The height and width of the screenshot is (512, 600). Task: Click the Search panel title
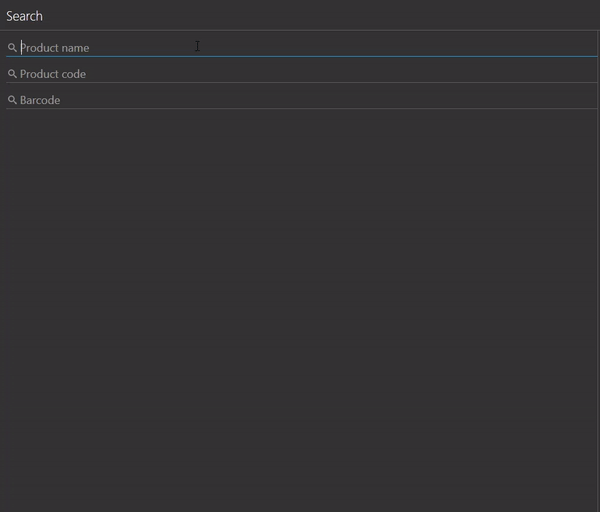(25, 16)
